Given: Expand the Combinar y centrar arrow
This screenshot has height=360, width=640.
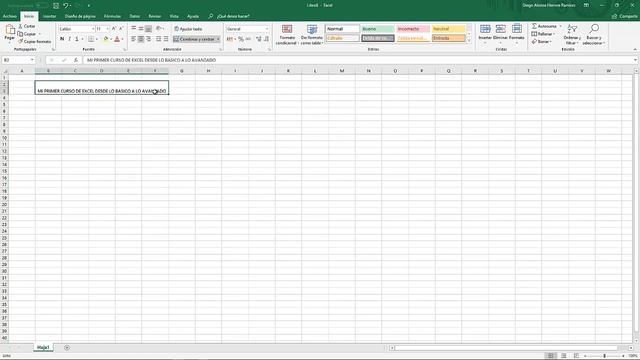Looking at the screenshot, I should 218,39.
